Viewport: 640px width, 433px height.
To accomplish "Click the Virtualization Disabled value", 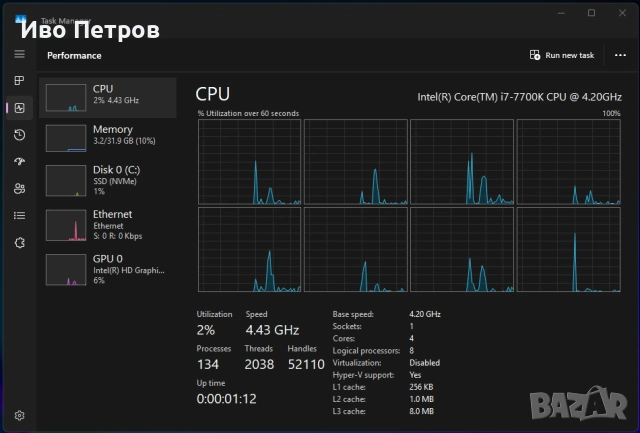I will (x=424, y=363).
